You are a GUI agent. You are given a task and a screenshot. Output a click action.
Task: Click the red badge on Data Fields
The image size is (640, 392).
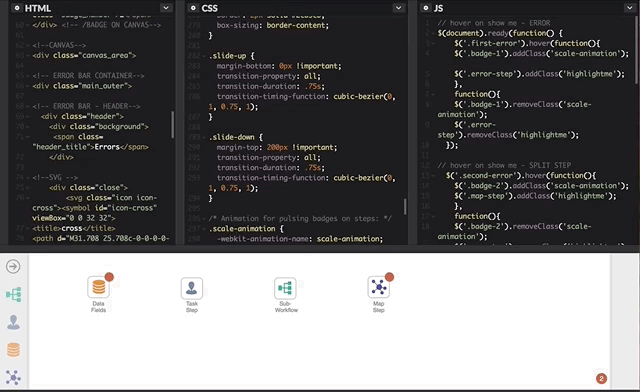point(109,277)
